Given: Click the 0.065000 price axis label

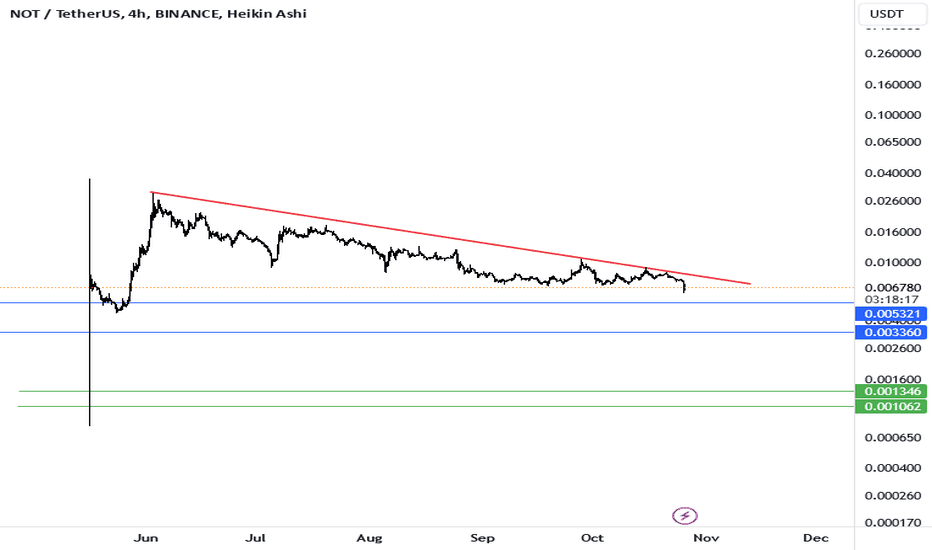Looking at the screenshot, I should pyautogui.click(x=893, y=142).
